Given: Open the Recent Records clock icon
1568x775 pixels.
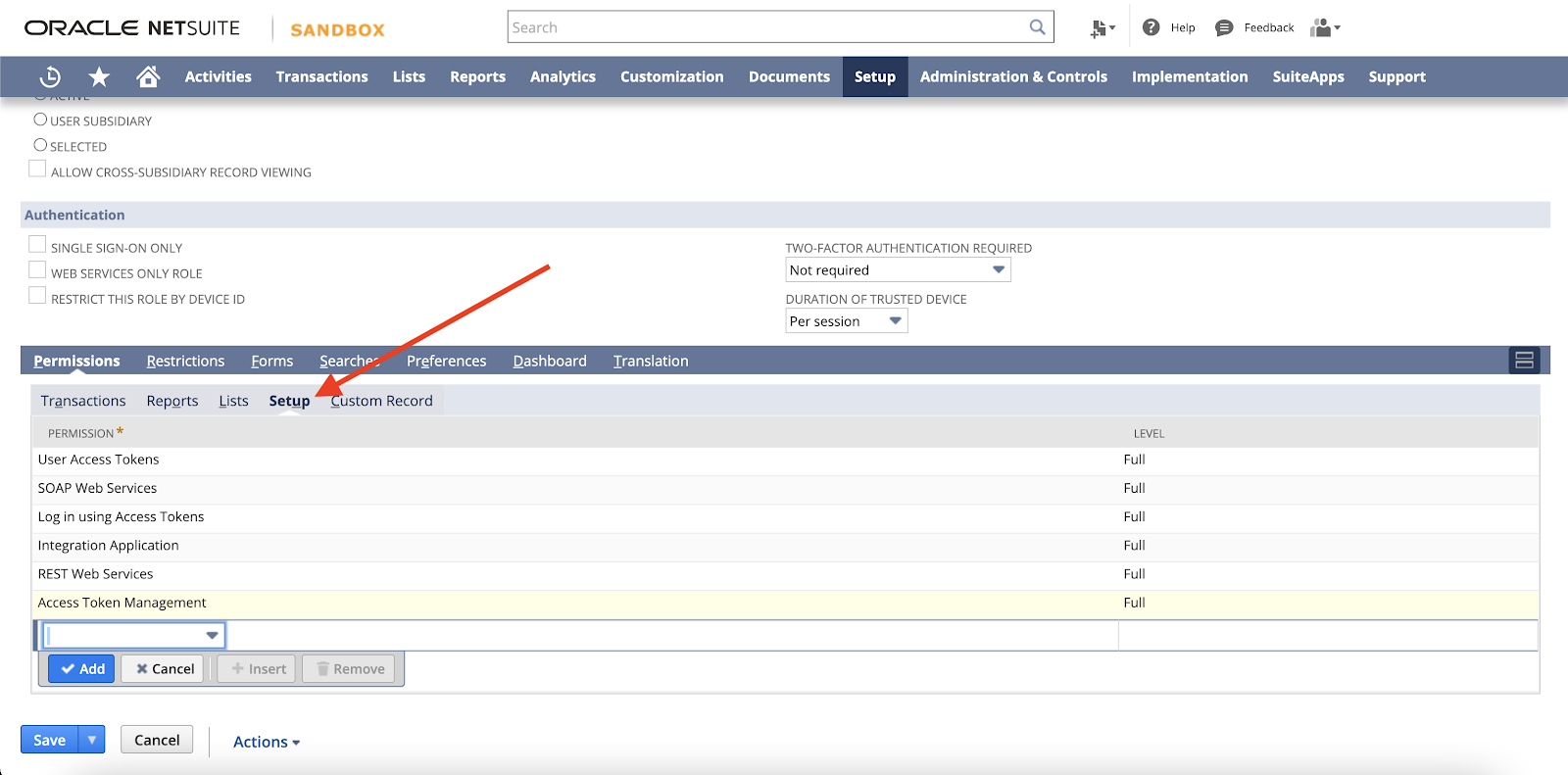Looking at the screenshot, I should coord(50,76).
